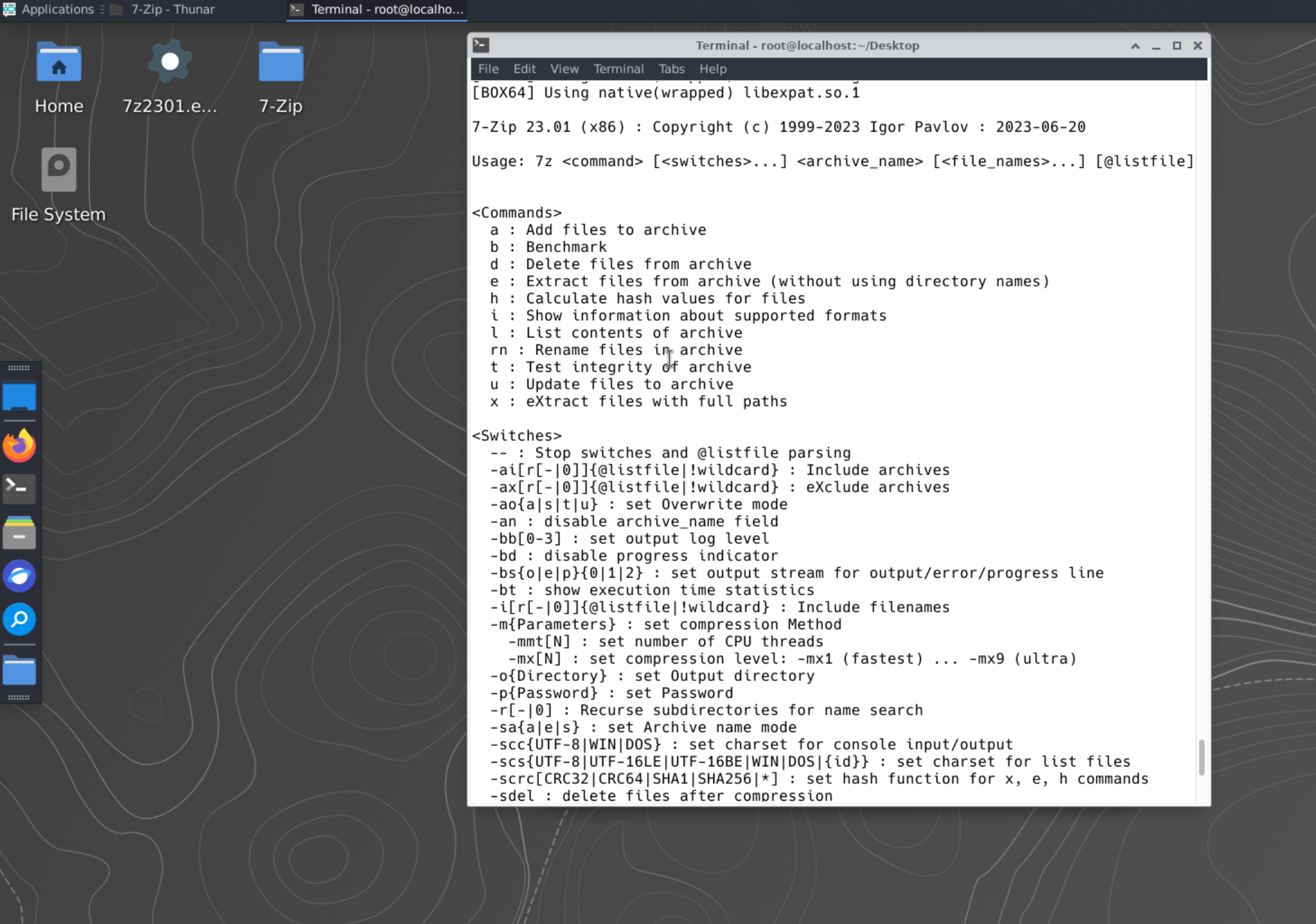Viewport: 1316px width, 924px height.
Task: Open the folder icon in the dock
Action: 19,670
